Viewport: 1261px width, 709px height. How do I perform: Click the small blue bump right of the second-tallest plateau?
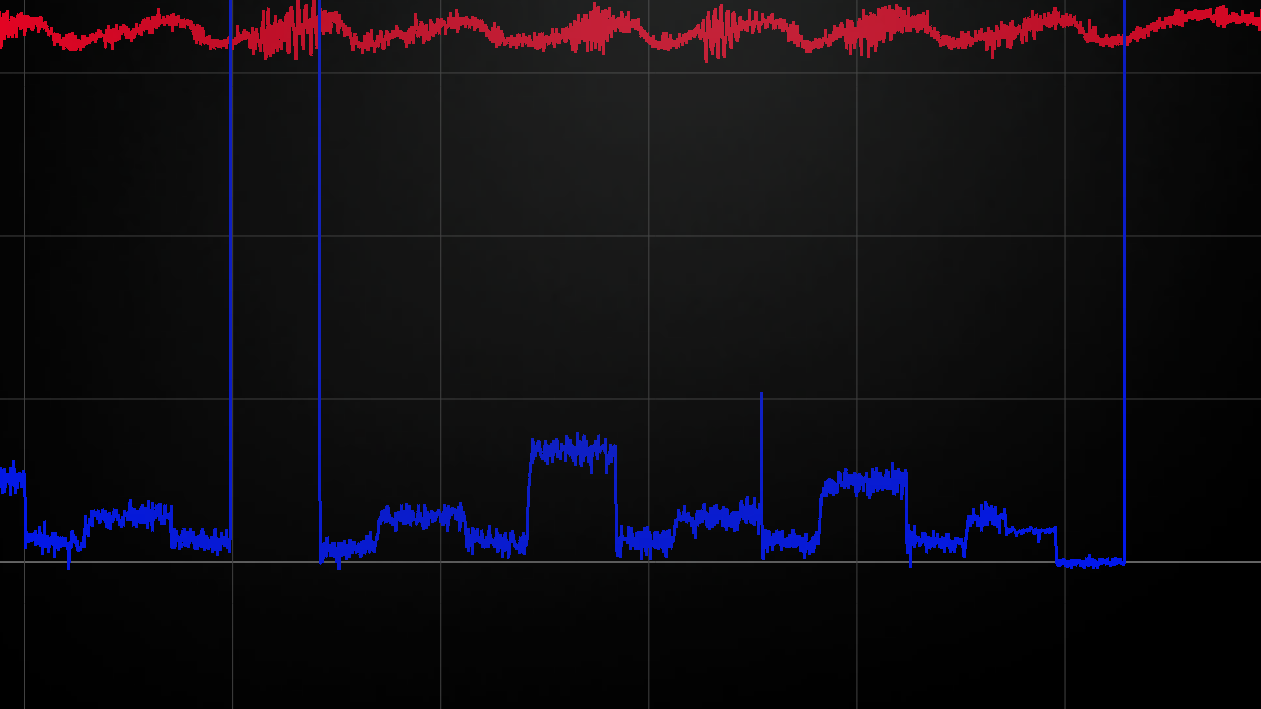click(x=986, y=517)
